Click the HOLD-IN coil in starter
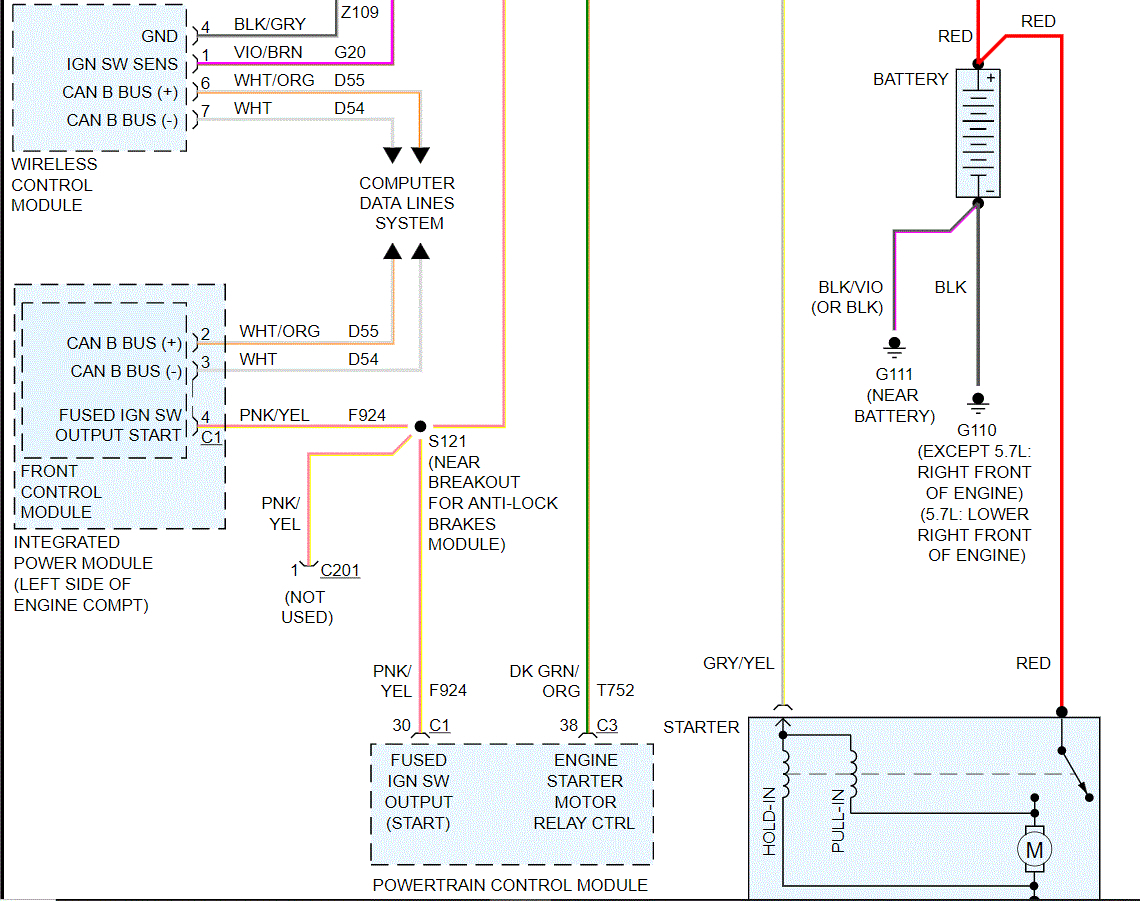The width and height of the screenshot is (1140, 901). (x=784, y=769)
